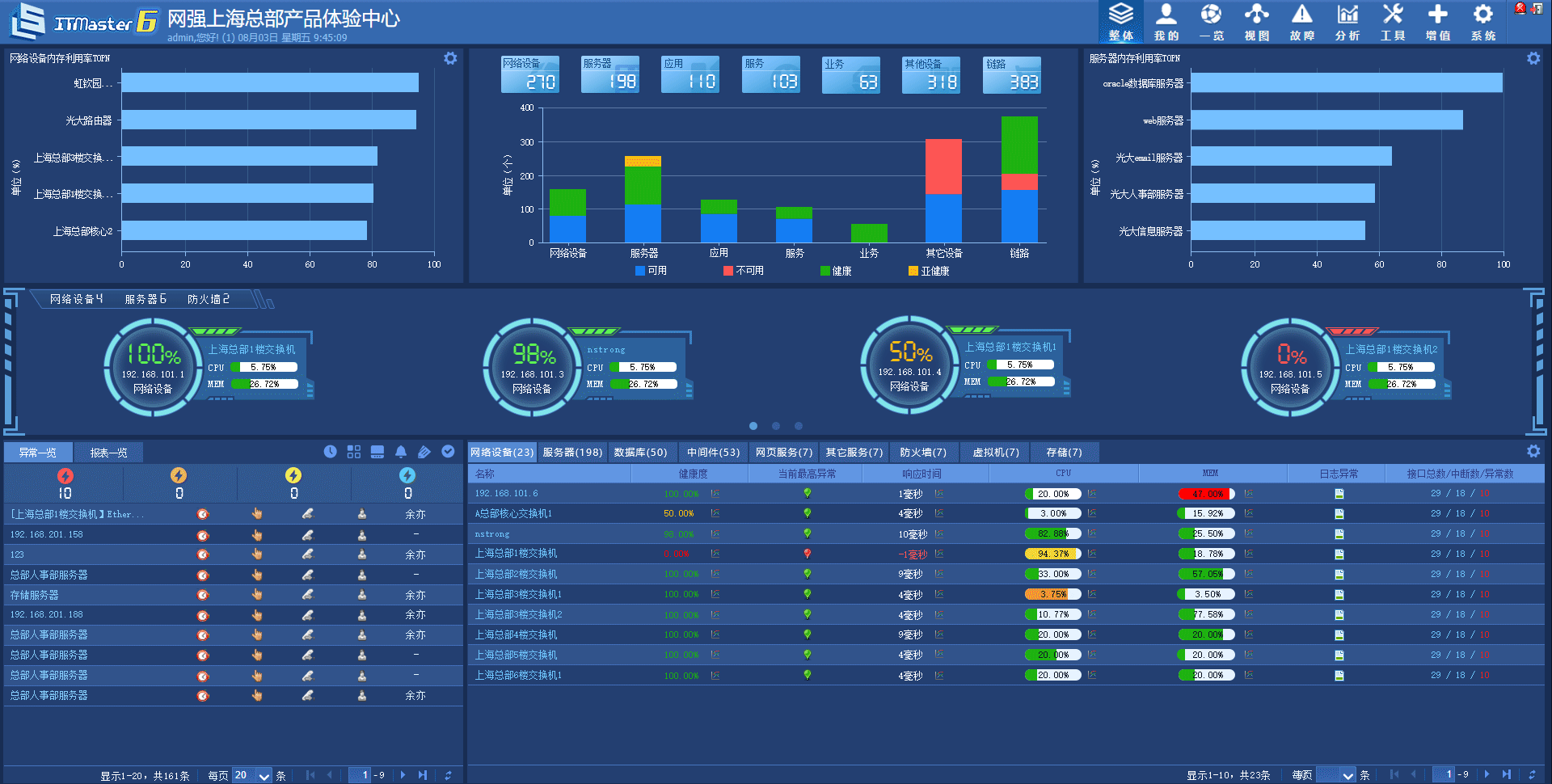Open the 故障 (Fault) warning icon
The height and width of the screenshot is (784, 1552).
coord(1301,21)
